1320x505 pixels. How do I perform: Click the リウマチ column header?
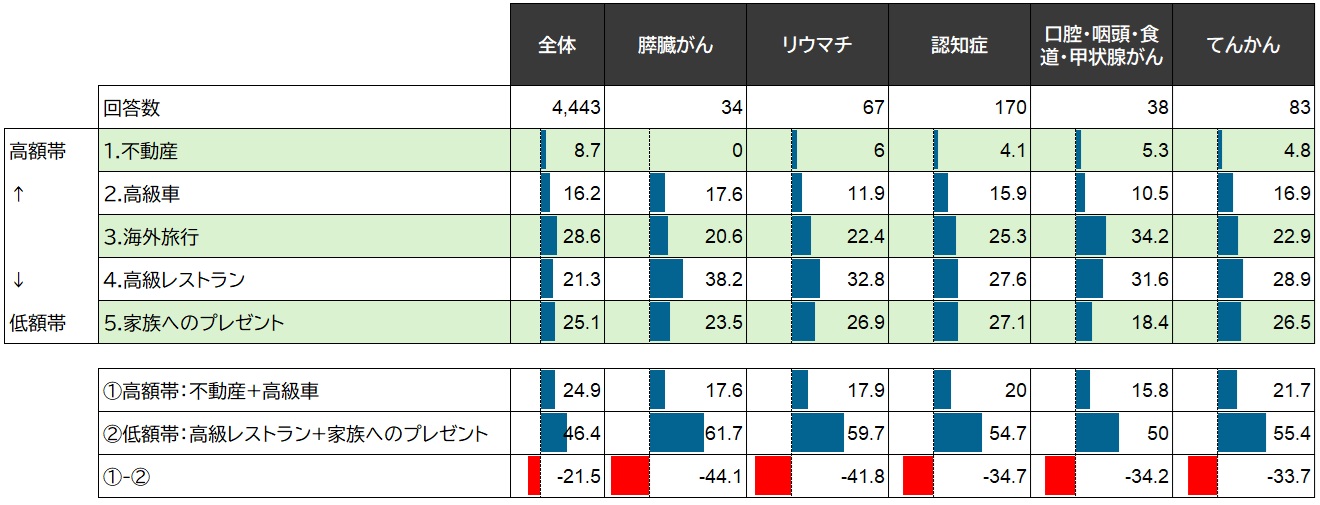(817, 45)
